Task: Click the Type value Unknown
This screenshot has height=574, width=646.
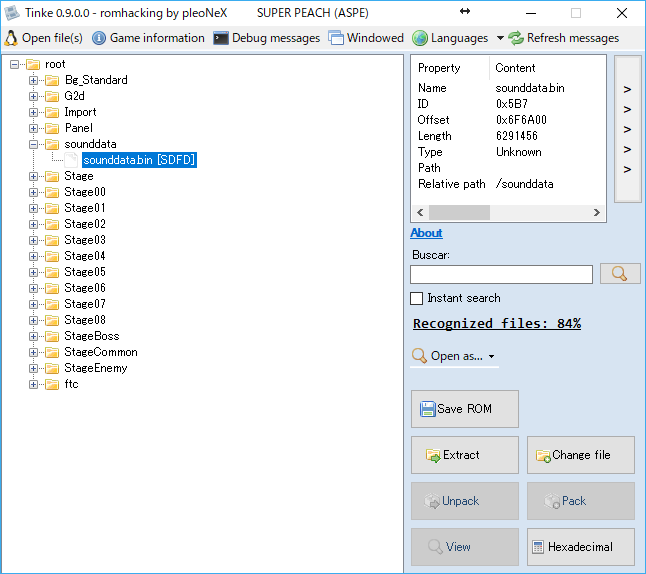Action: click(518, 152)
